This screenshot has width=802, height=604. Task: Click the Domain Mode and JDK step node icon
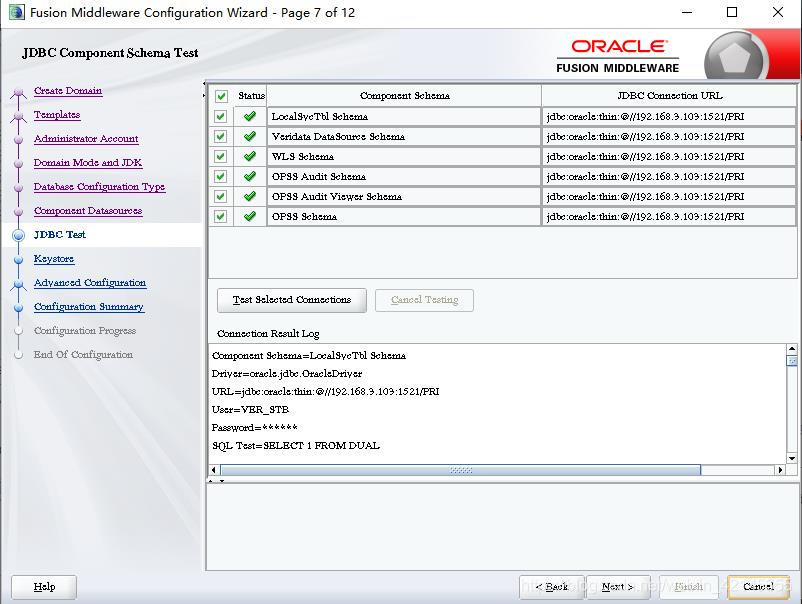(x=18, y=164)
